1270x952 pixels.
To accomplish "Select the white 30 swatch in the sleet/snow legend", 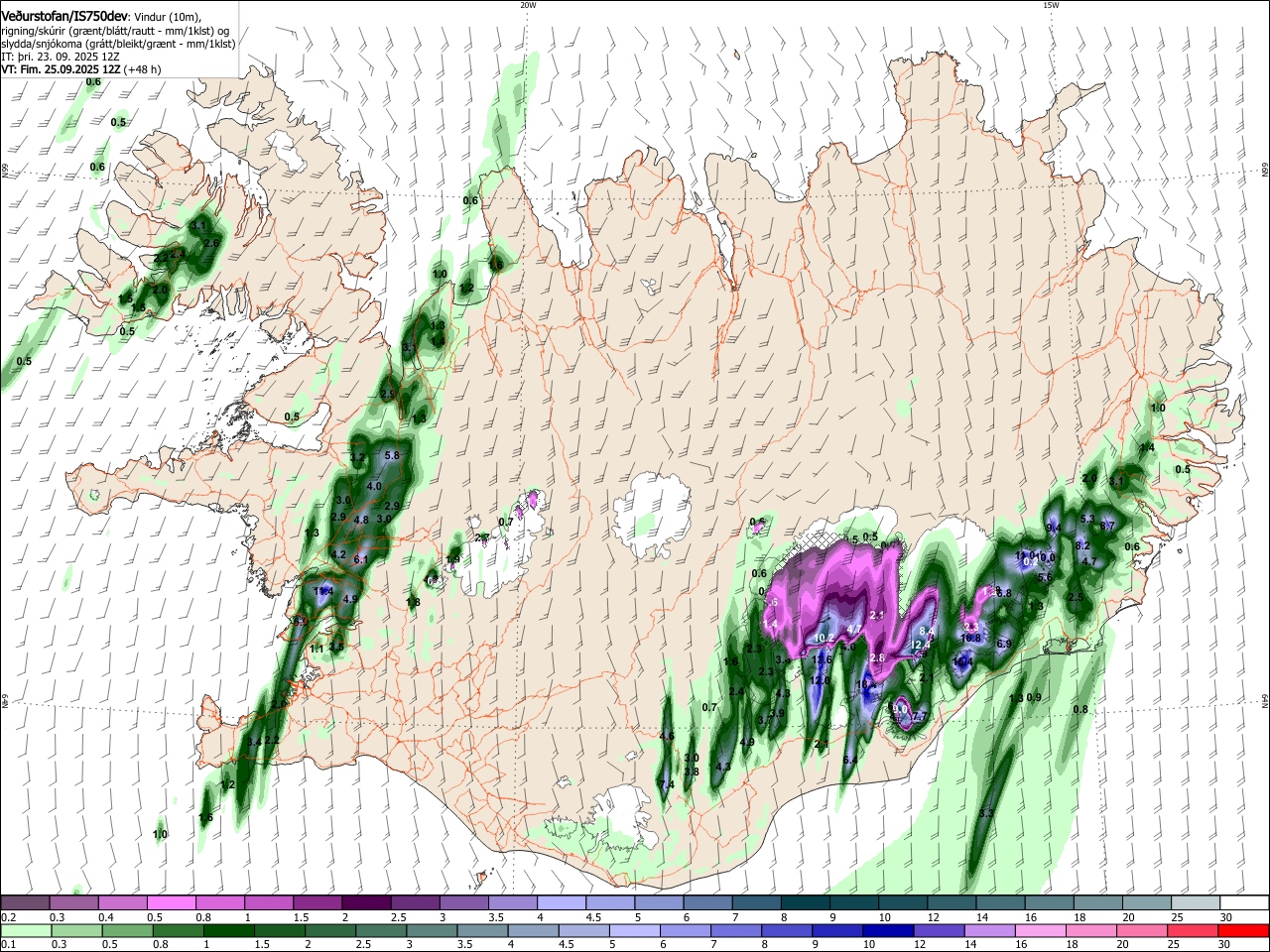I will point(1242,902).
